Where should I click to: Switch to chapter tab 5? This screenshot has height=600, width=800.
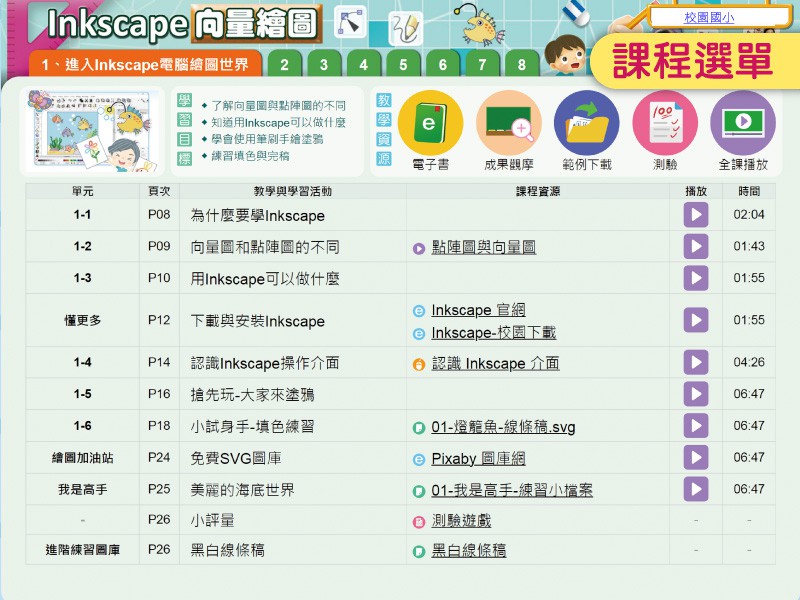pos(403,65)
